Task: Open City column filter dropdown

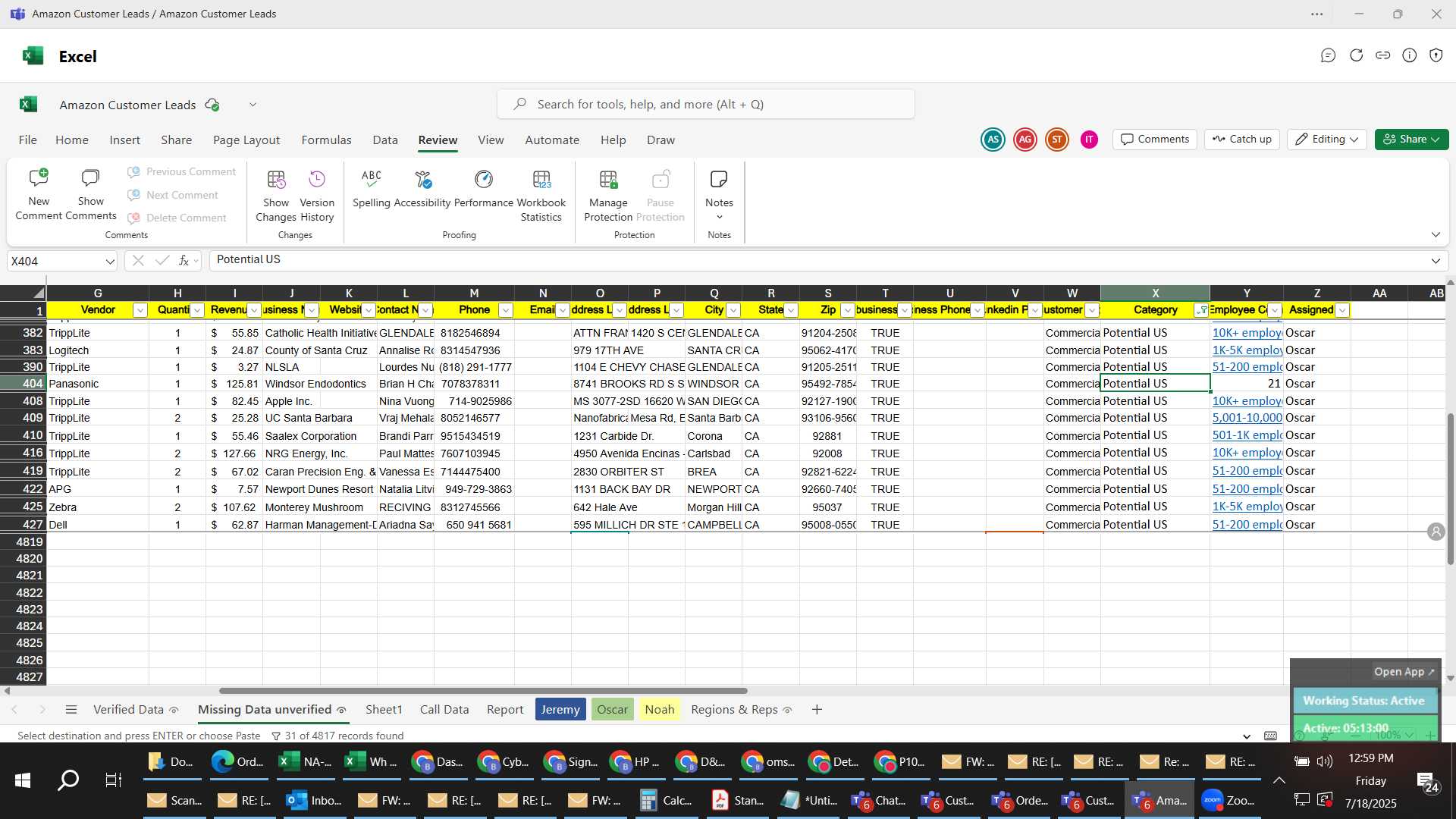Action: coord(733,310)
